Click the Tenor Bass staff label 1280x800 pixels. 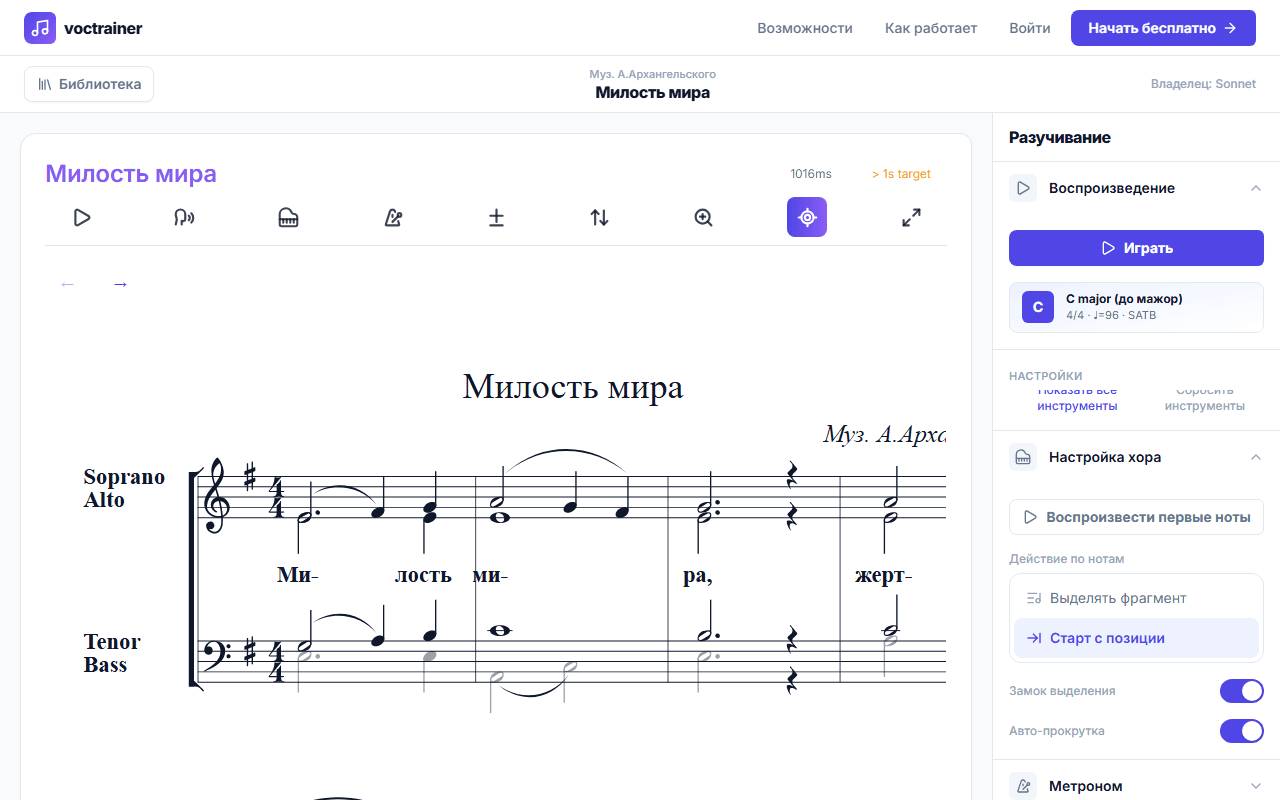point(112,653)
